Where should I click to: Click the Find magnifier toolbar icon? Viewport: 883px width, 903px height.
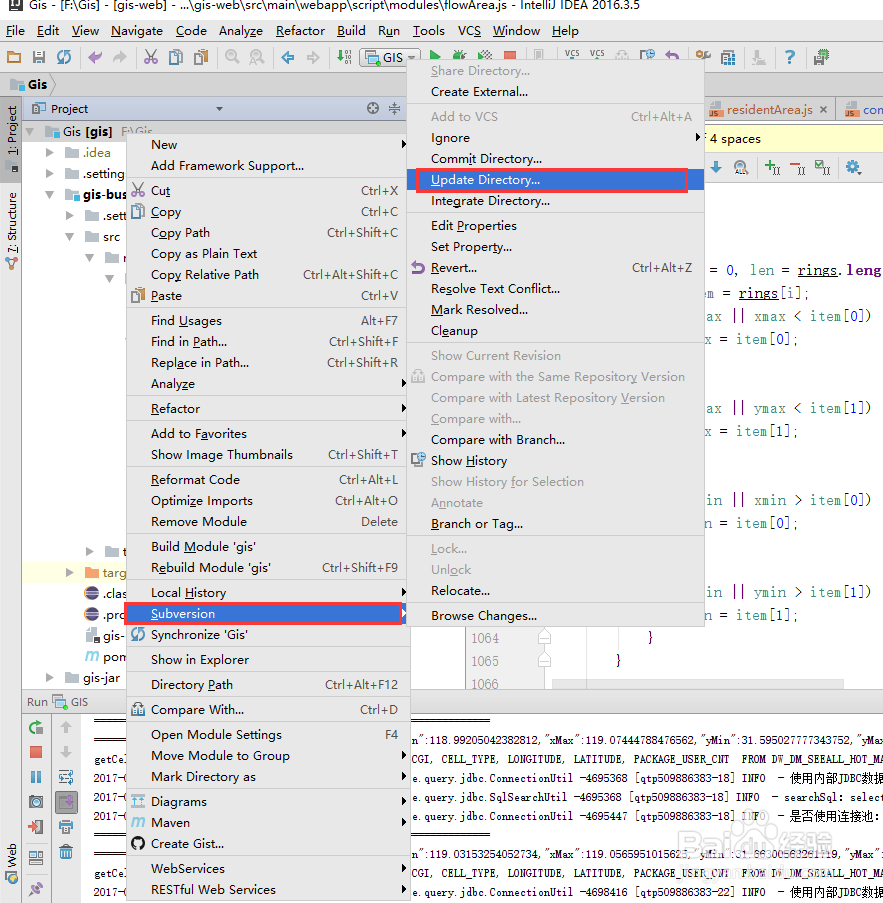232,57
